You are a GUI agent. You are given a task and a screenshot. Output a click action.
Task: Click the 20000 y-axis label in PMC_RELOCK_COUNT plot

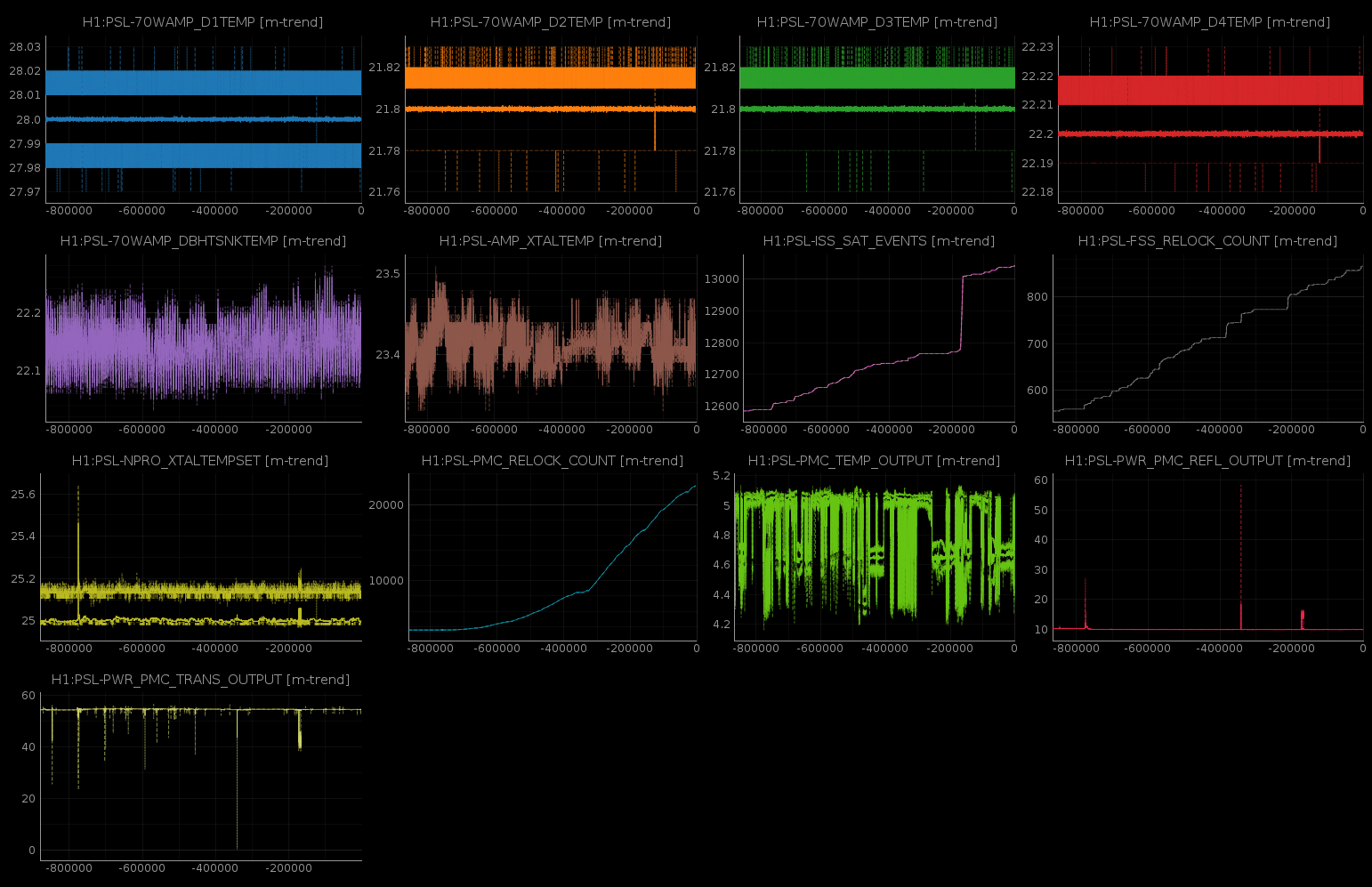[x=386, y=505]
